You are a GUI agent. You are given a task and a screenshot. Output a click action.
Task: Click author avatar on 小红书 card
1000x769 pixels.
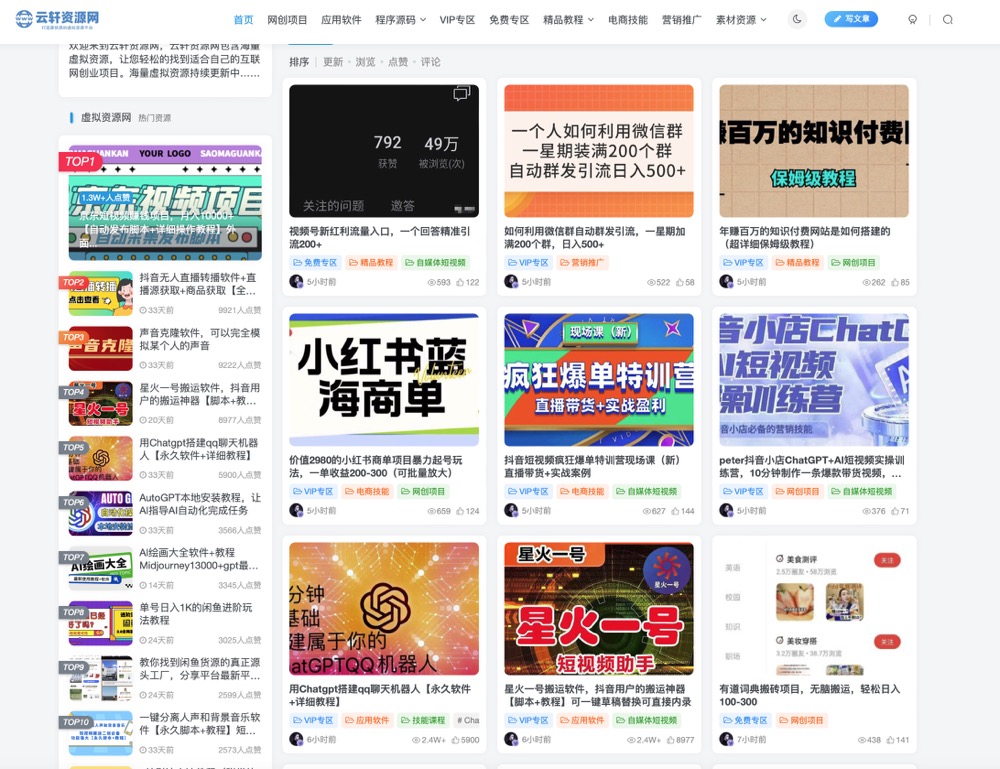tap(297, 510)
